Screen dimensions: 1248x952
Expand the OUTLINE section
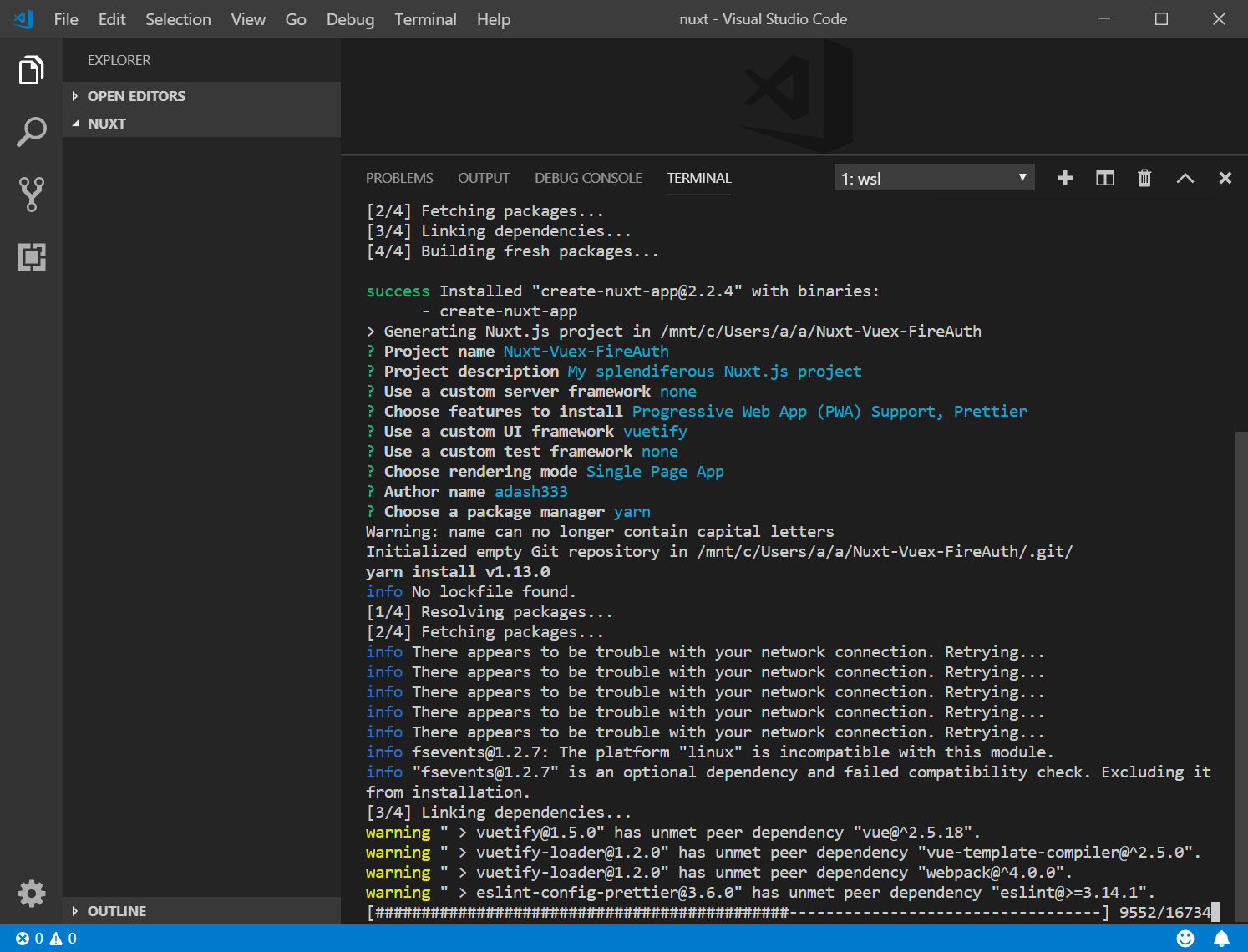pyautogui.click(x=117, y=911)
